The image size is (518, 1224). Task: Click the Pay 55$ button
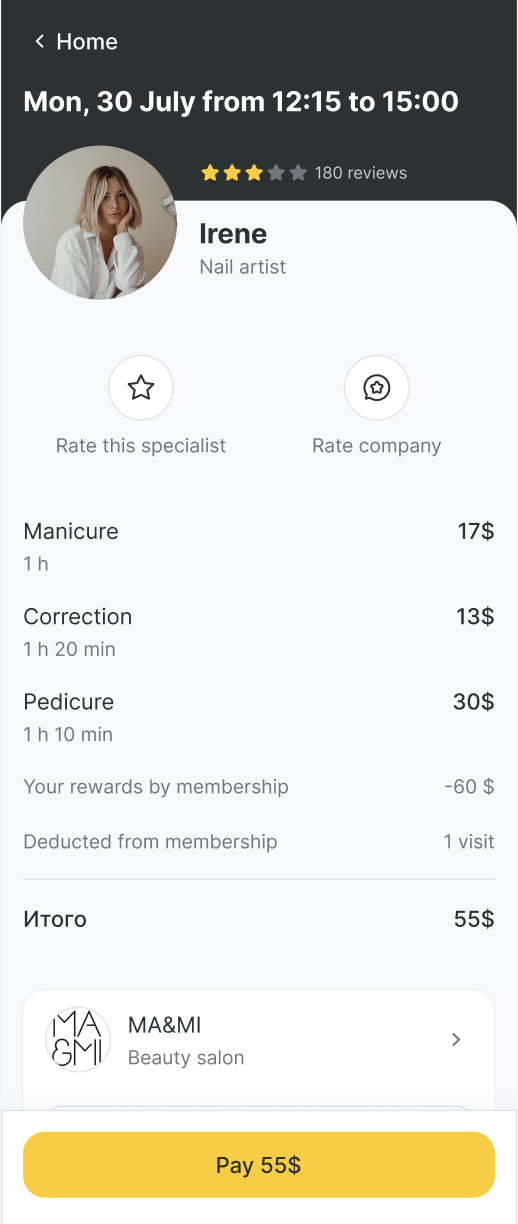[259, 1165]
